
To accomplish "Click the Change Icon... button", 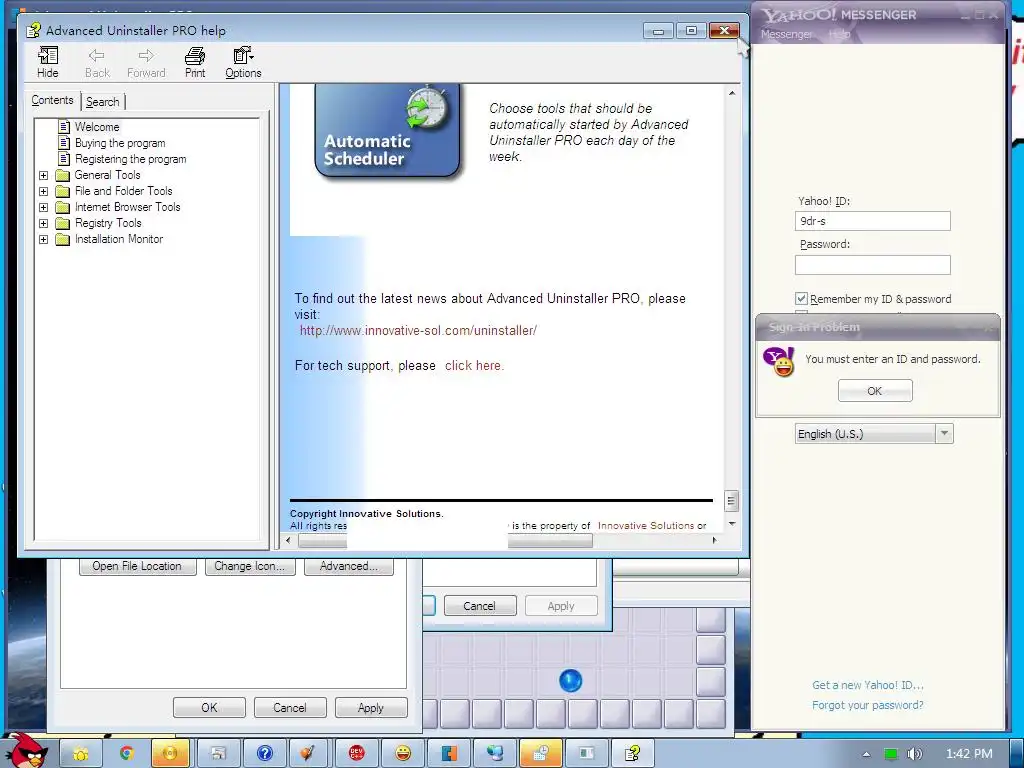I will [x=249, y=566].
